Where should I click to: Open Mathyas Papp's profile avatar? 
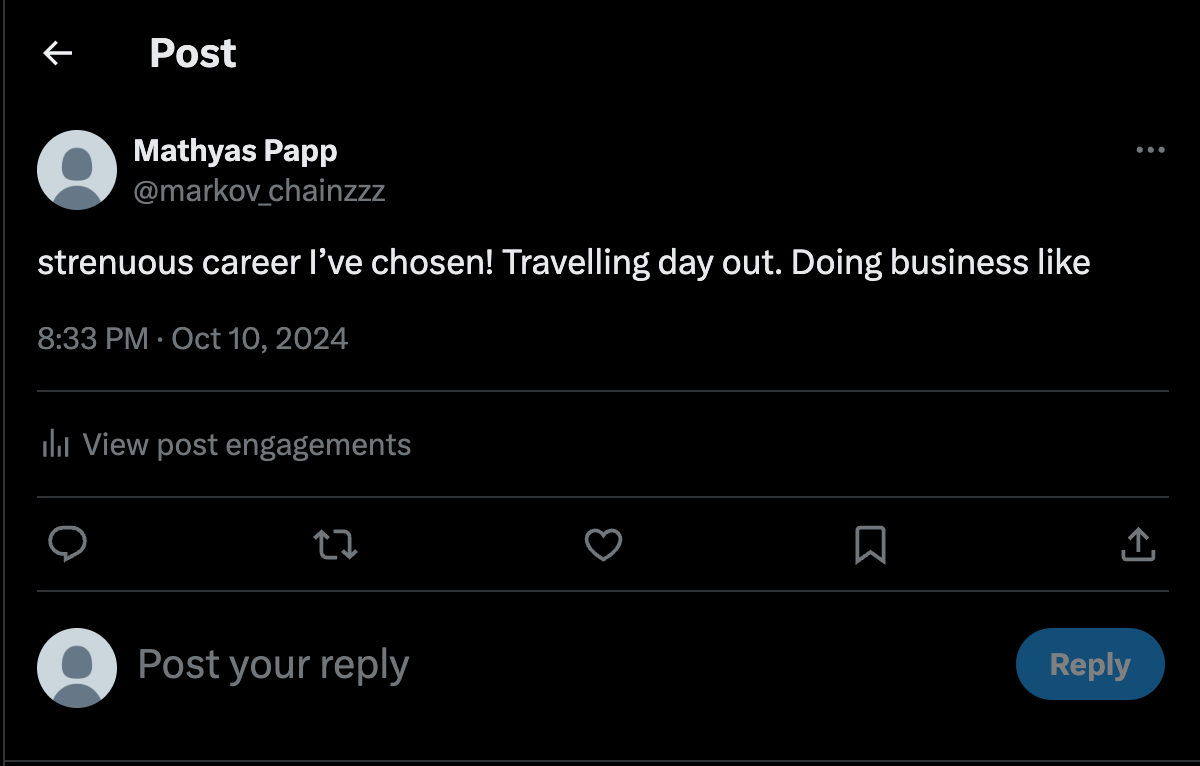coord(77,170)
